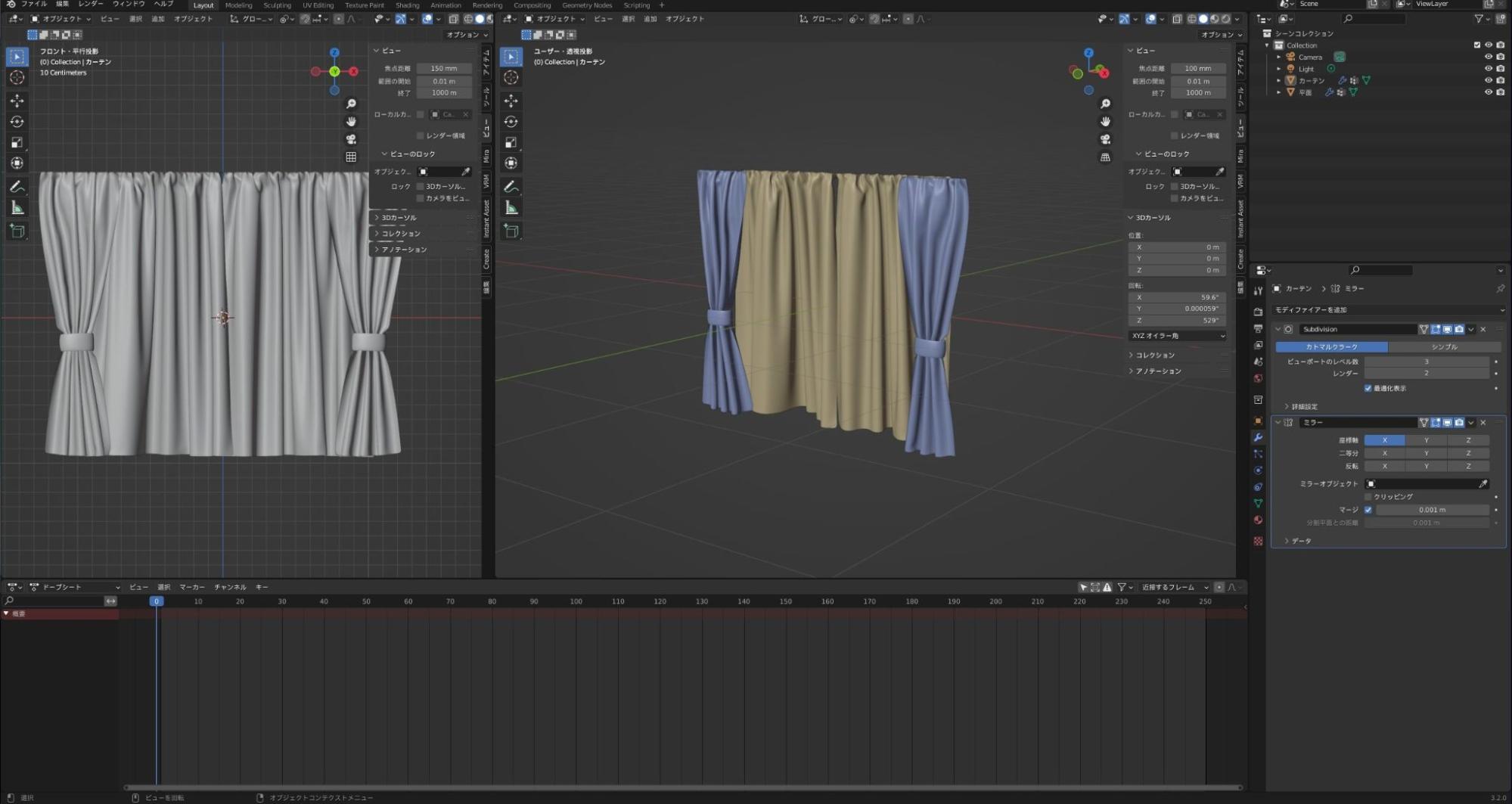
Task: Click the zoom magnifier in left viewport
Action: tap(351, 104)
